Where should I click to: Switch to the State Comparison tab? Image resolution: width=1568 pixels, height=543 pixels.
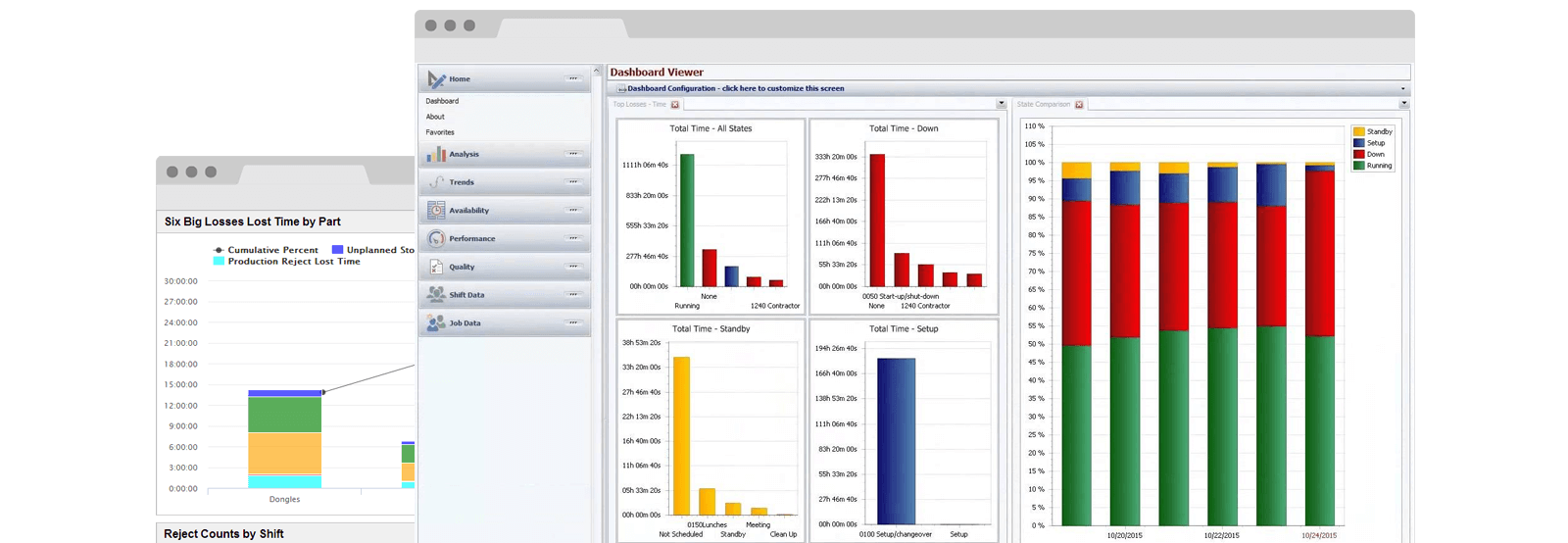point(1044,104)
